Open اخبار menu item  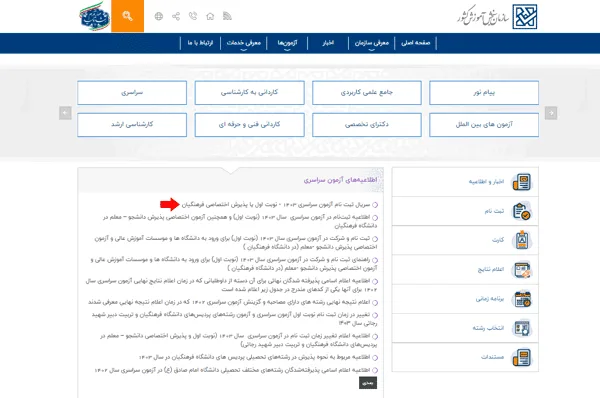[328, 43]
